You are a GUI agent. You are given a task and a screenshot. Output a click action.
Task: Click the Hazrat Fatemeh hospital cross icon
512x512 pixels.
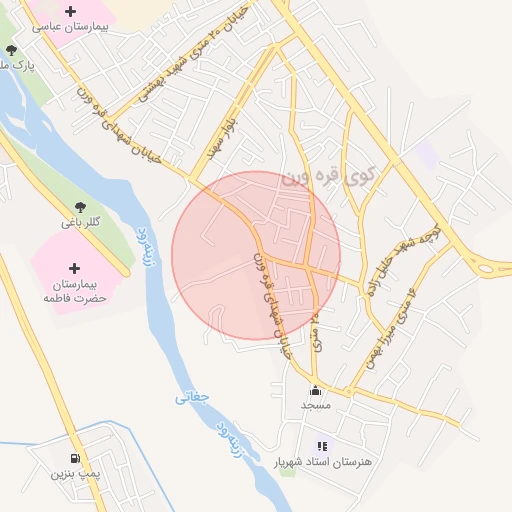click(74, 268)
